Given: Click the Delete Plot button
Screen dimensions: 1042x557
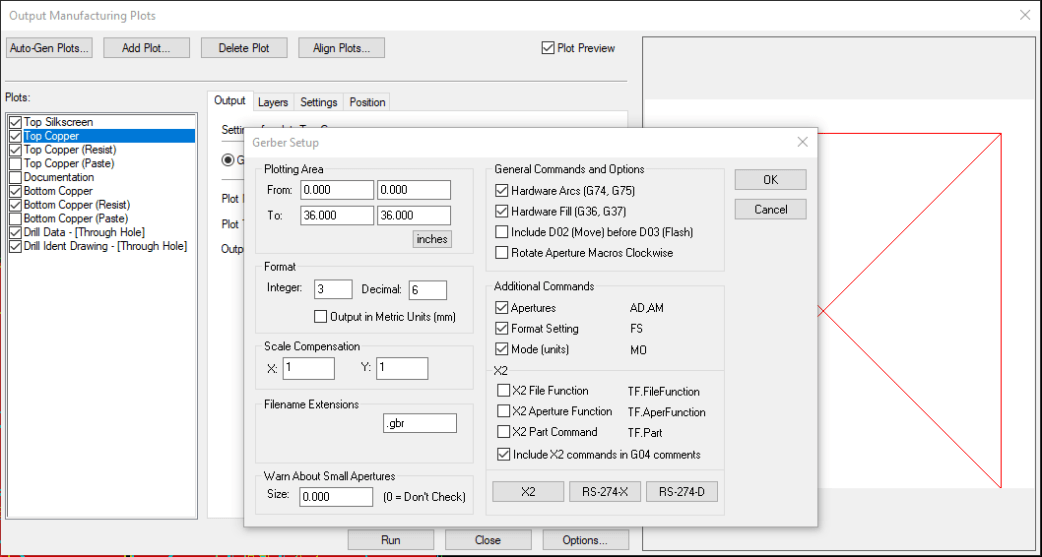Looking at the screenshot, I should pyautogui.click(x=244, y=48).
